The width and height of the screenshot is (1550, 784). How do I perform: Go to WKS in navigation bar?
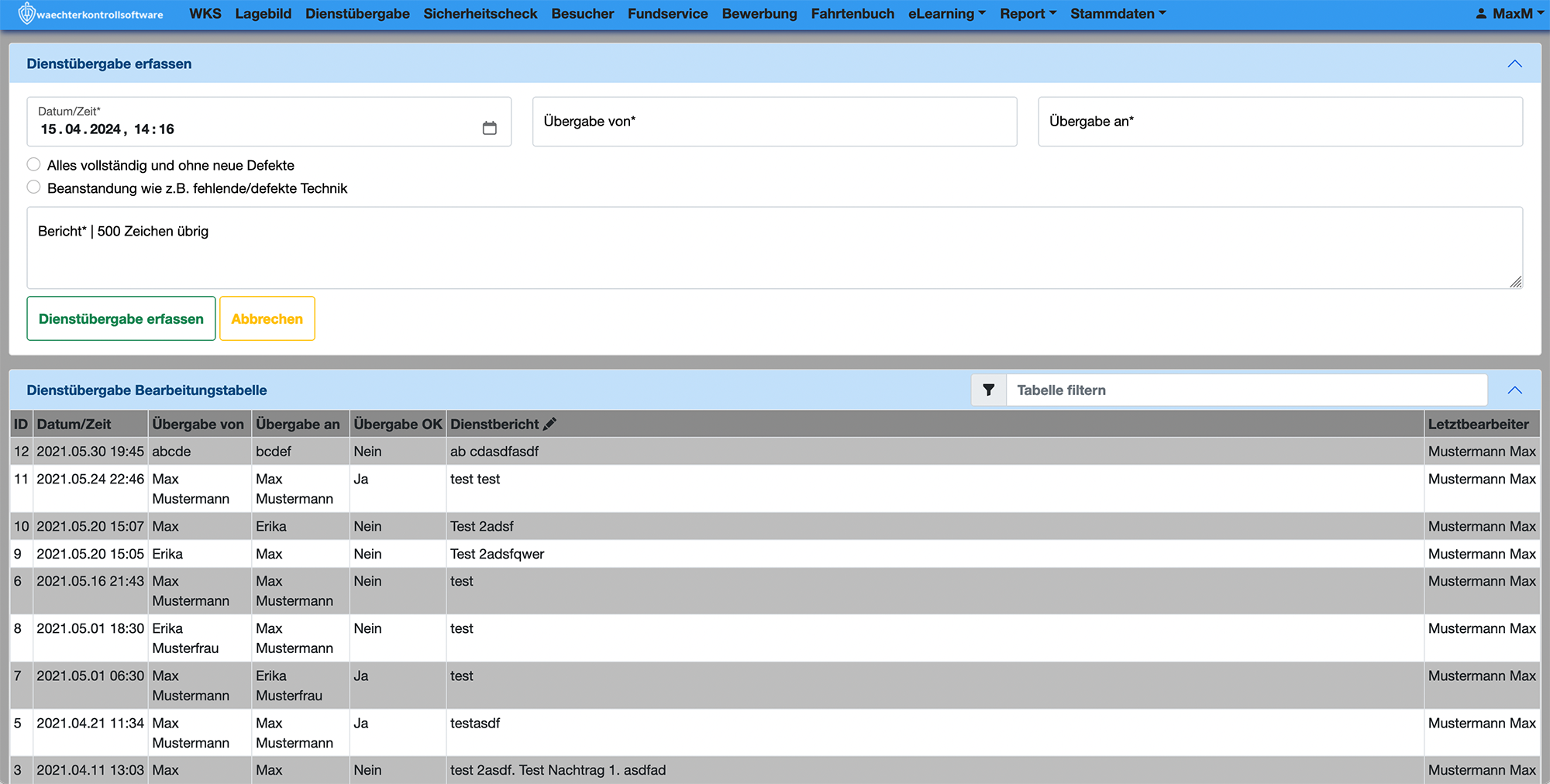(205, 13)
